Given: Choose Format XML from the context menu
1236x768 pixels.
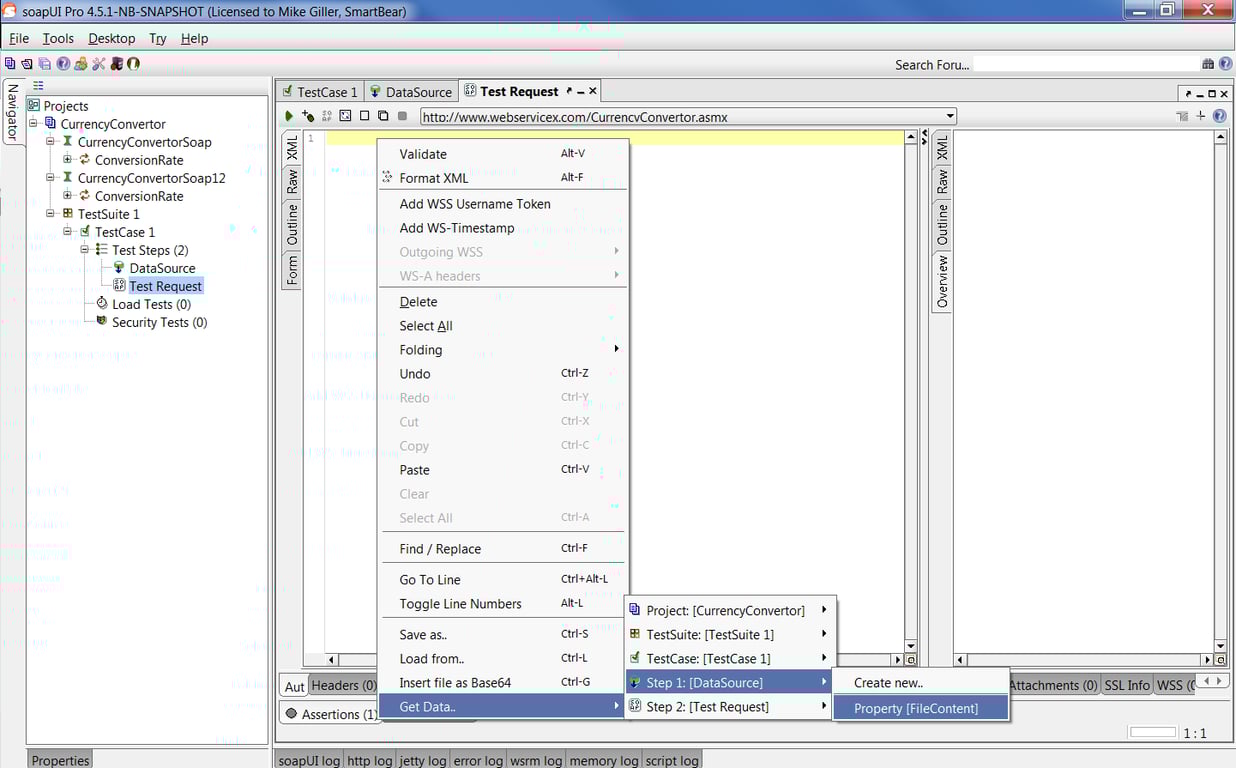Looking at the screenshot, I should tap(503, 178).
